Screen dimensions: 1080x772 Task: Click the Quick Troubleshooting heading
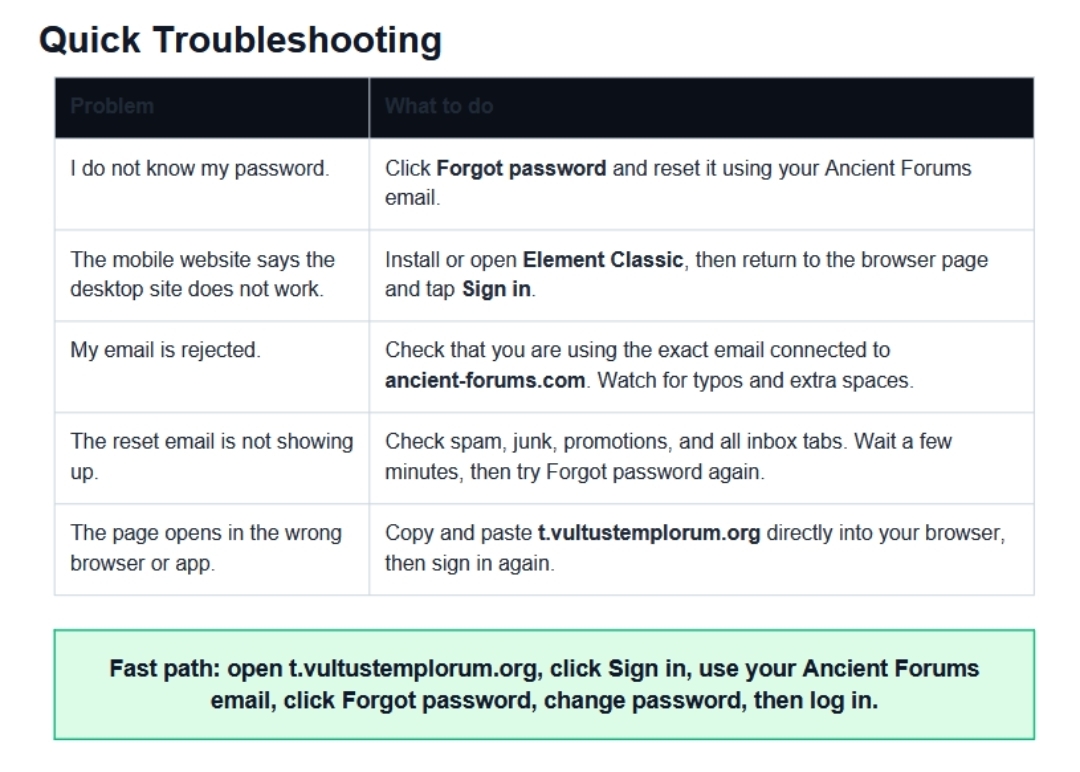pos(240,41)
